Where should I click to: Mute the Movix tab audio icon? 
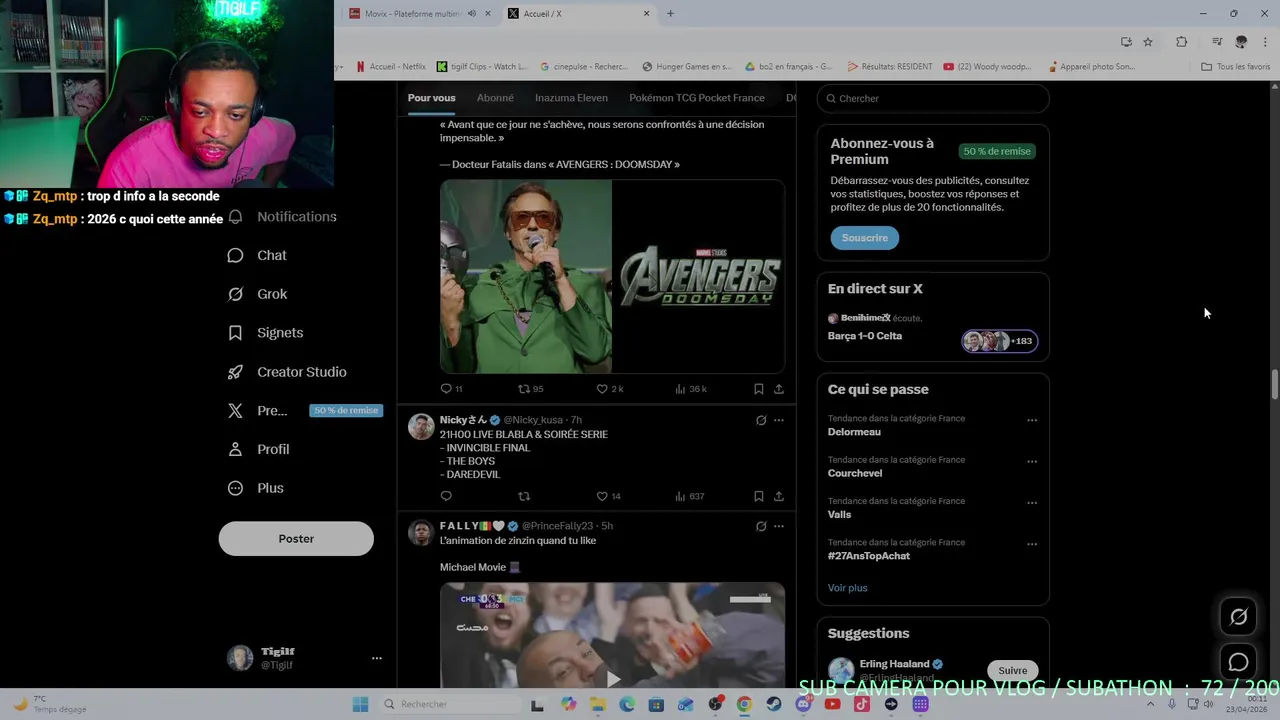470,14
